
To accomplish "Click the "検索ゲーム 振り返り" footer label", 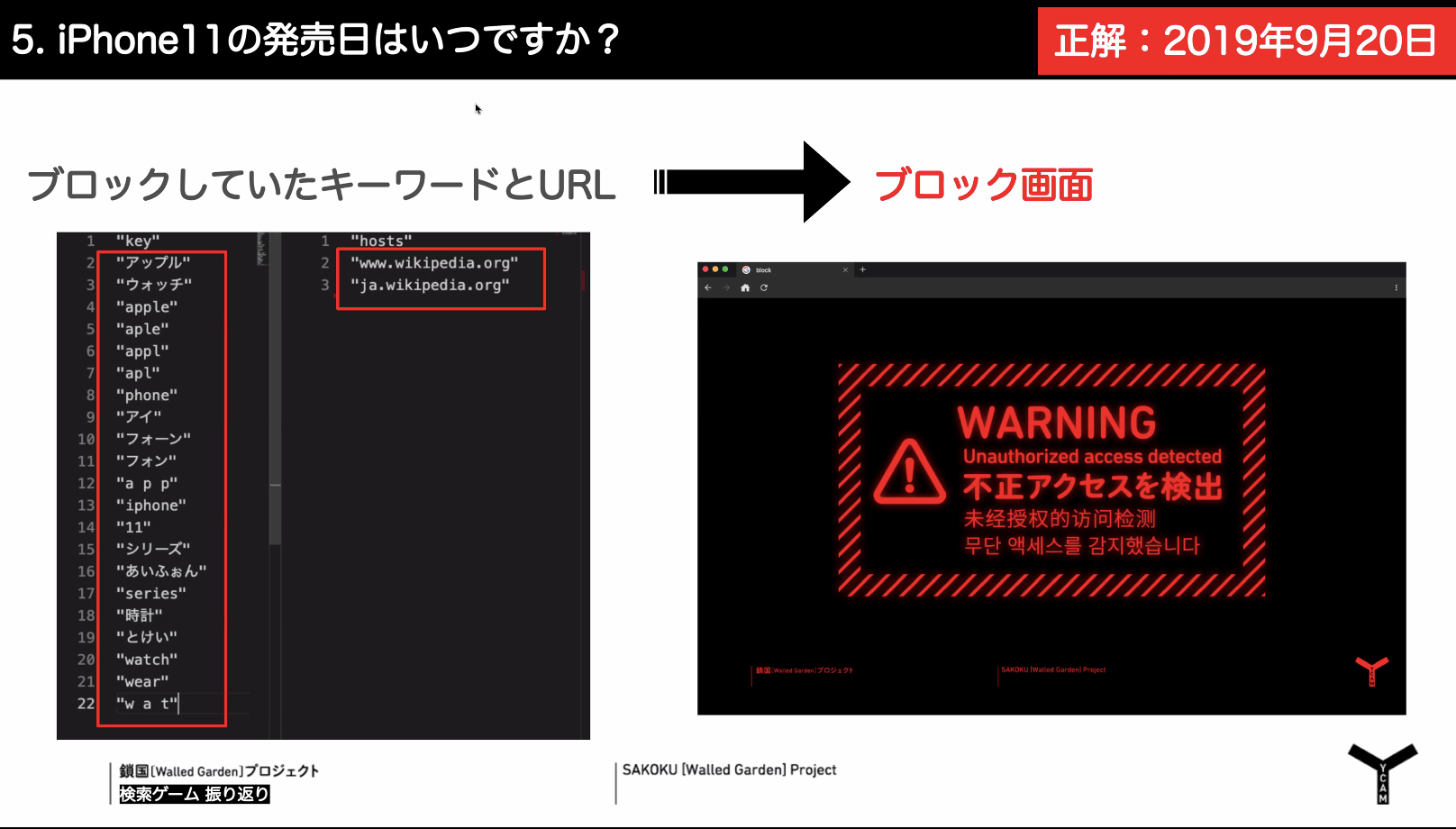I will [x=195, y=794].
